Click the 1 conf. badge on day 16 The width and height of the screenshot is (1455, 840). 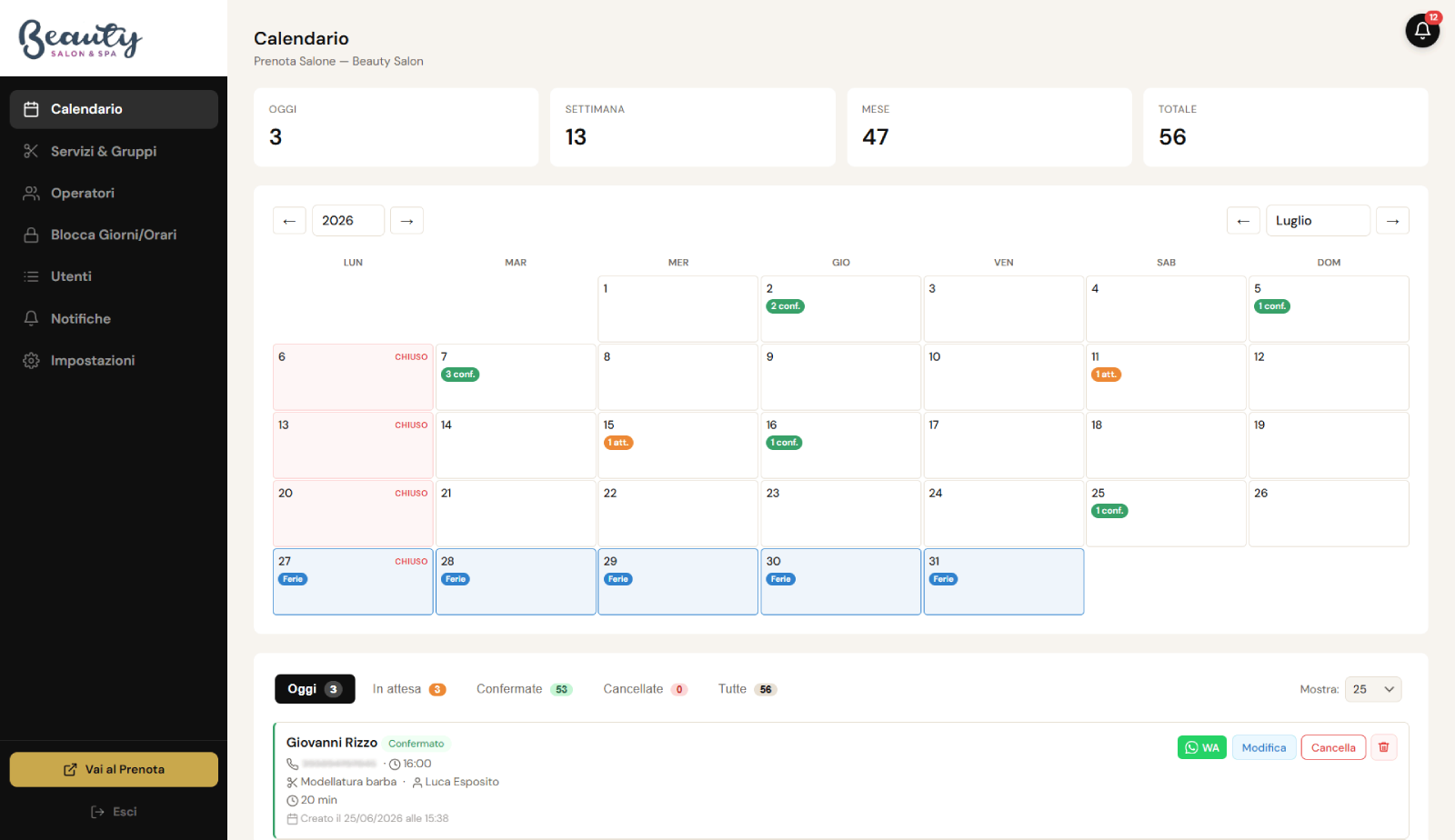click(784, 443)
